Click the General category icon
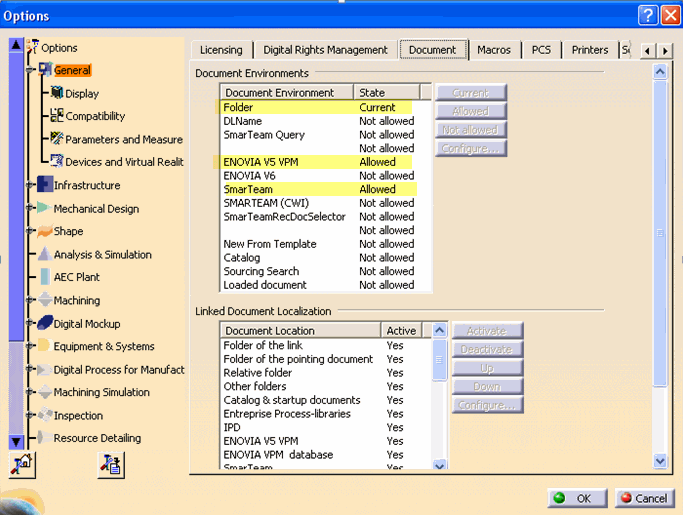The image size is (683, 515). [45, 70]
